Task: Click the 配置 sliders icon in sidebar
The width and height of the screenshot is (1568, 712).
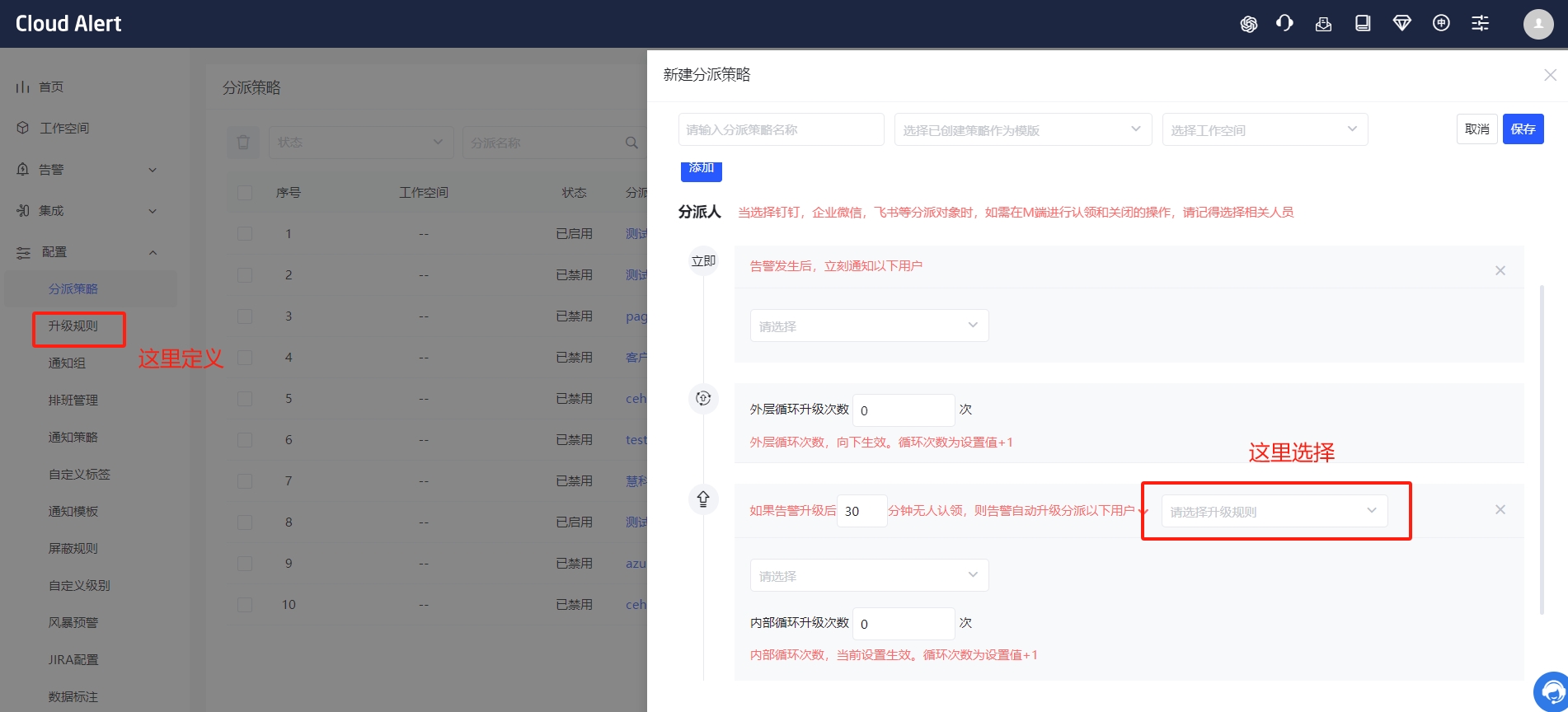Action: click(x=23, y=252)
